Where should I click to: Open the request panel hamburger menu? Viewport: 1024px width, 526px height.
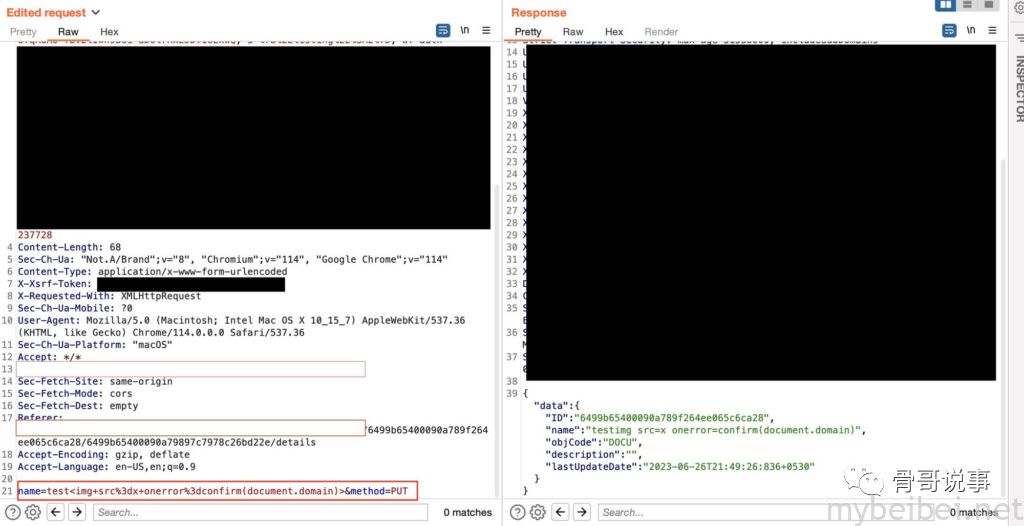point(486,31)
